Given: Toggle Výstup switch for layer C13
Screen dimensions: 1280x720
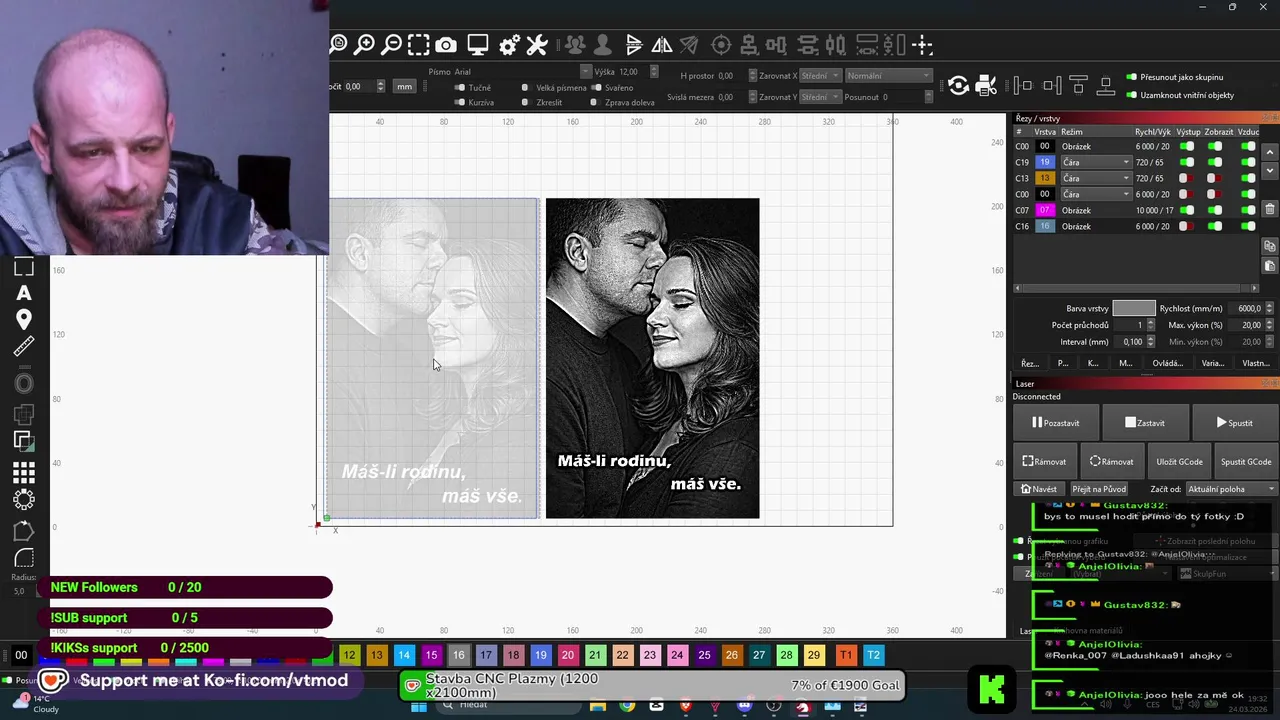Looking at the screenshot, I should tap(1187, 178).
